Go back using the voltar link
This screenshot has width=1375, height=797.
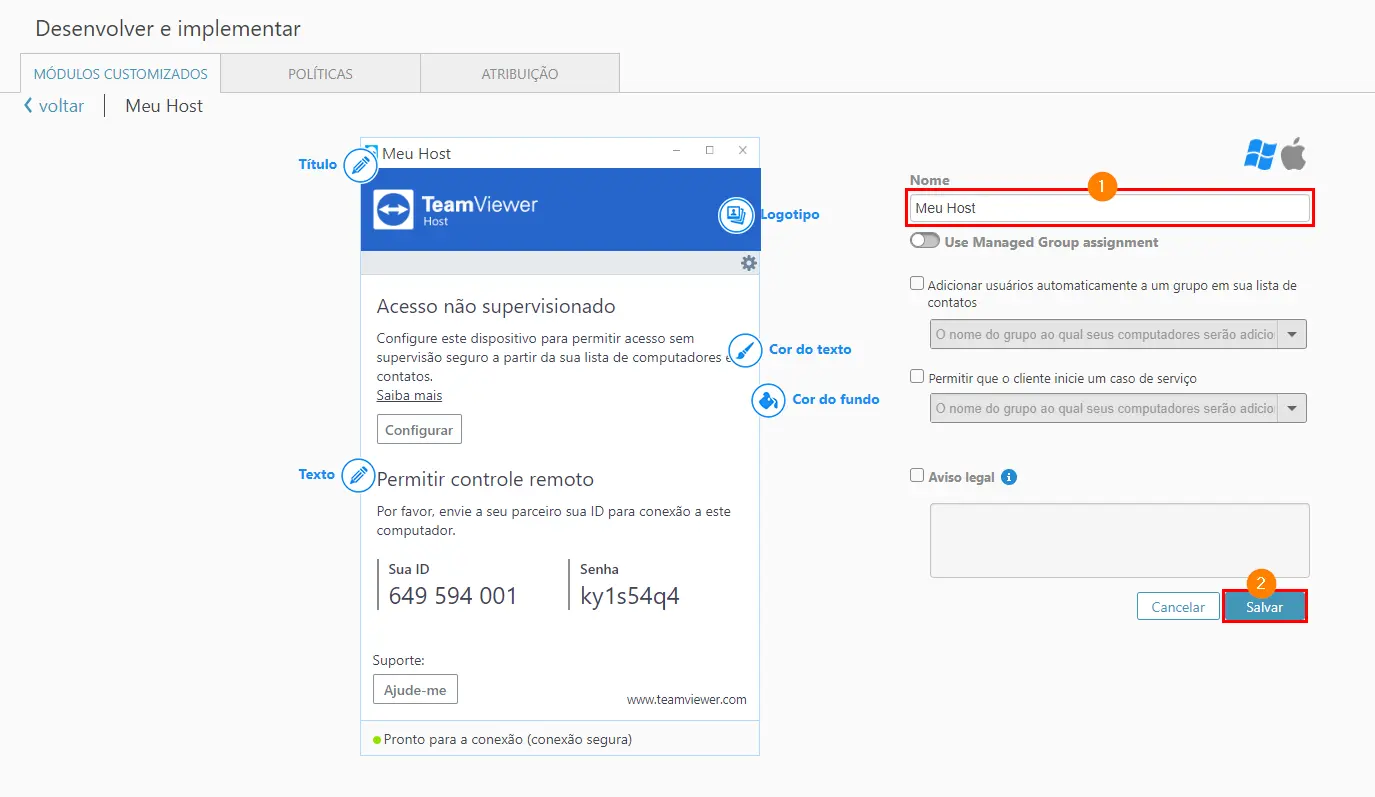(x=61, y=106)
